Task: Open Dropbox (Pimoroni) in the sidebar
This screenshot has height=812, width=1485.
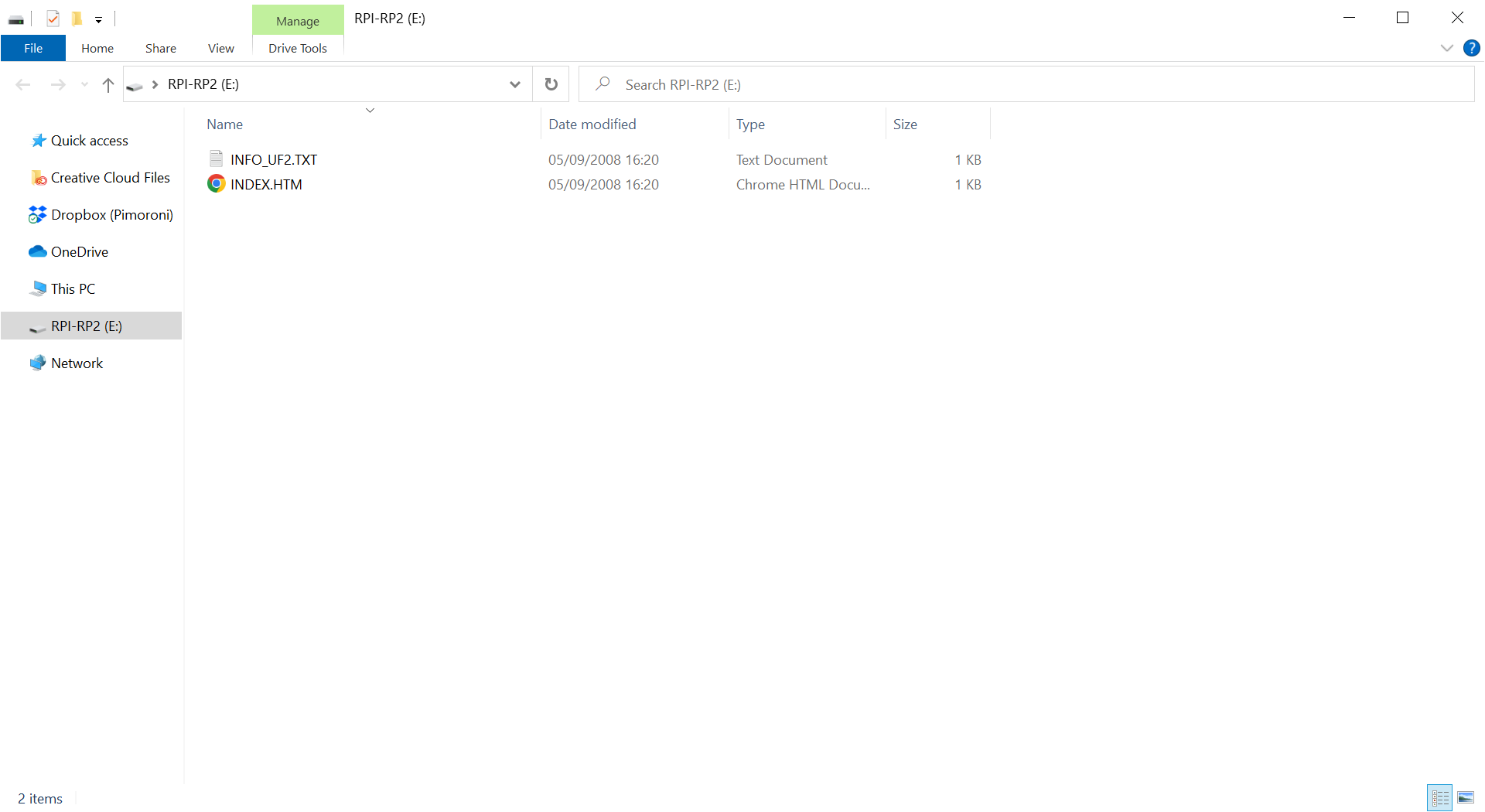Action: [x=111, y=214]
